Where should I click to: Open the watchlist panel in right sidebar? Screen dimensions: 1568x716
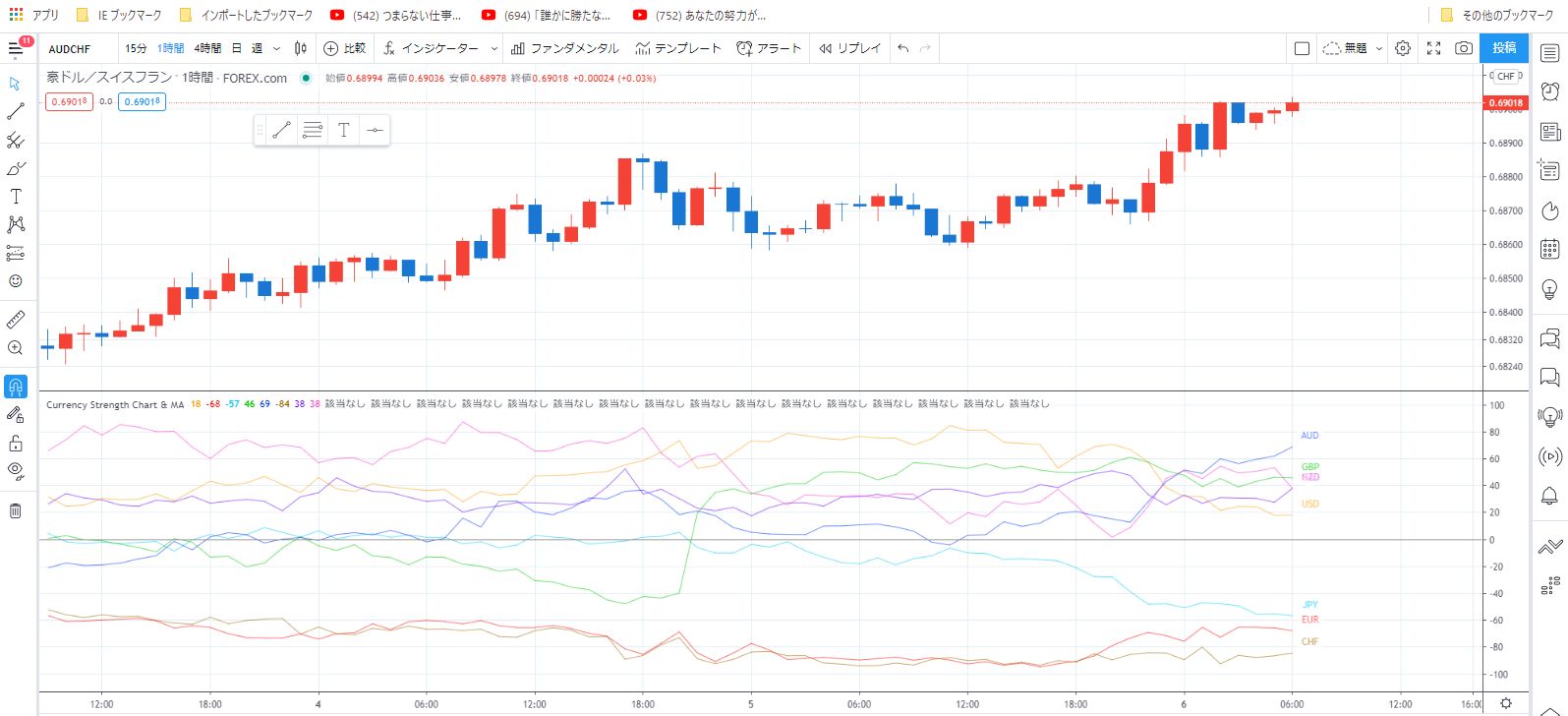pos(1550,53)
